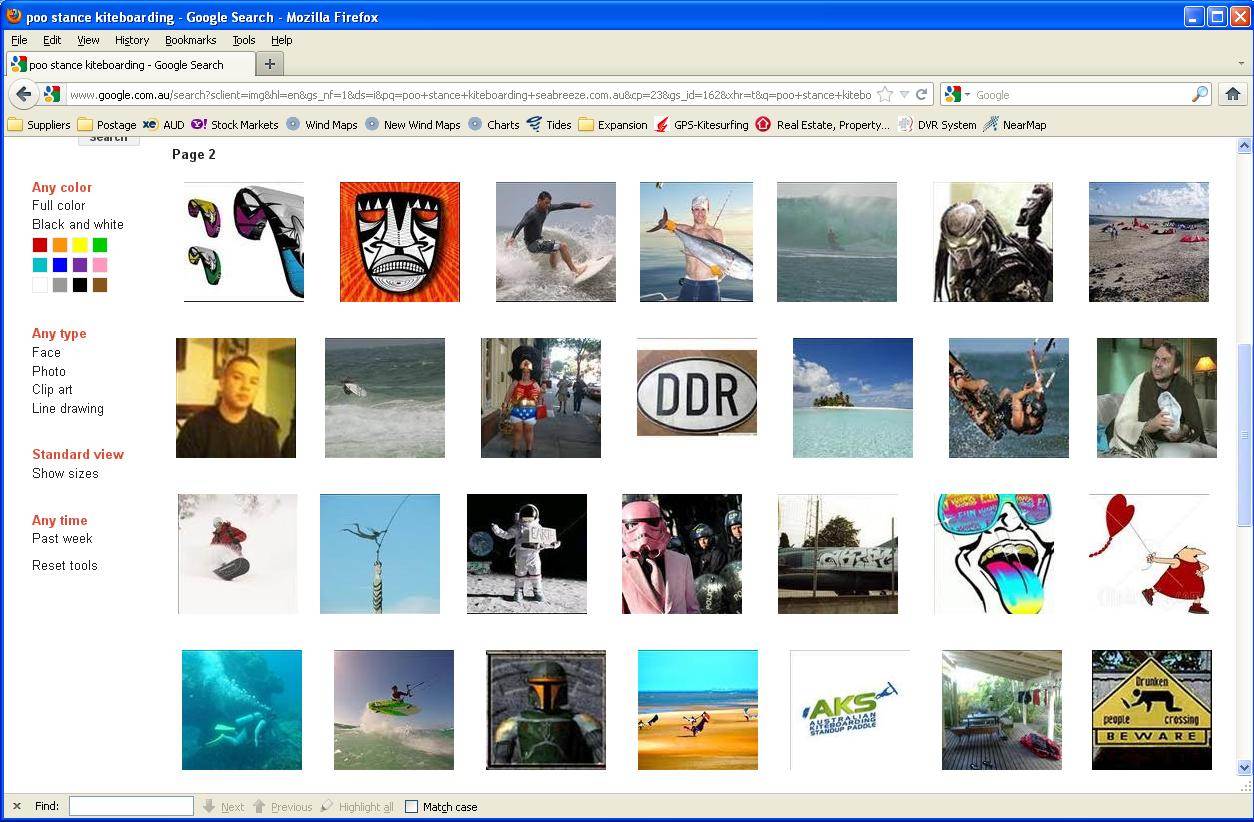Click the Show sizes link
This screenshot has width=1254, height=822.
click(x=65, y=473)
